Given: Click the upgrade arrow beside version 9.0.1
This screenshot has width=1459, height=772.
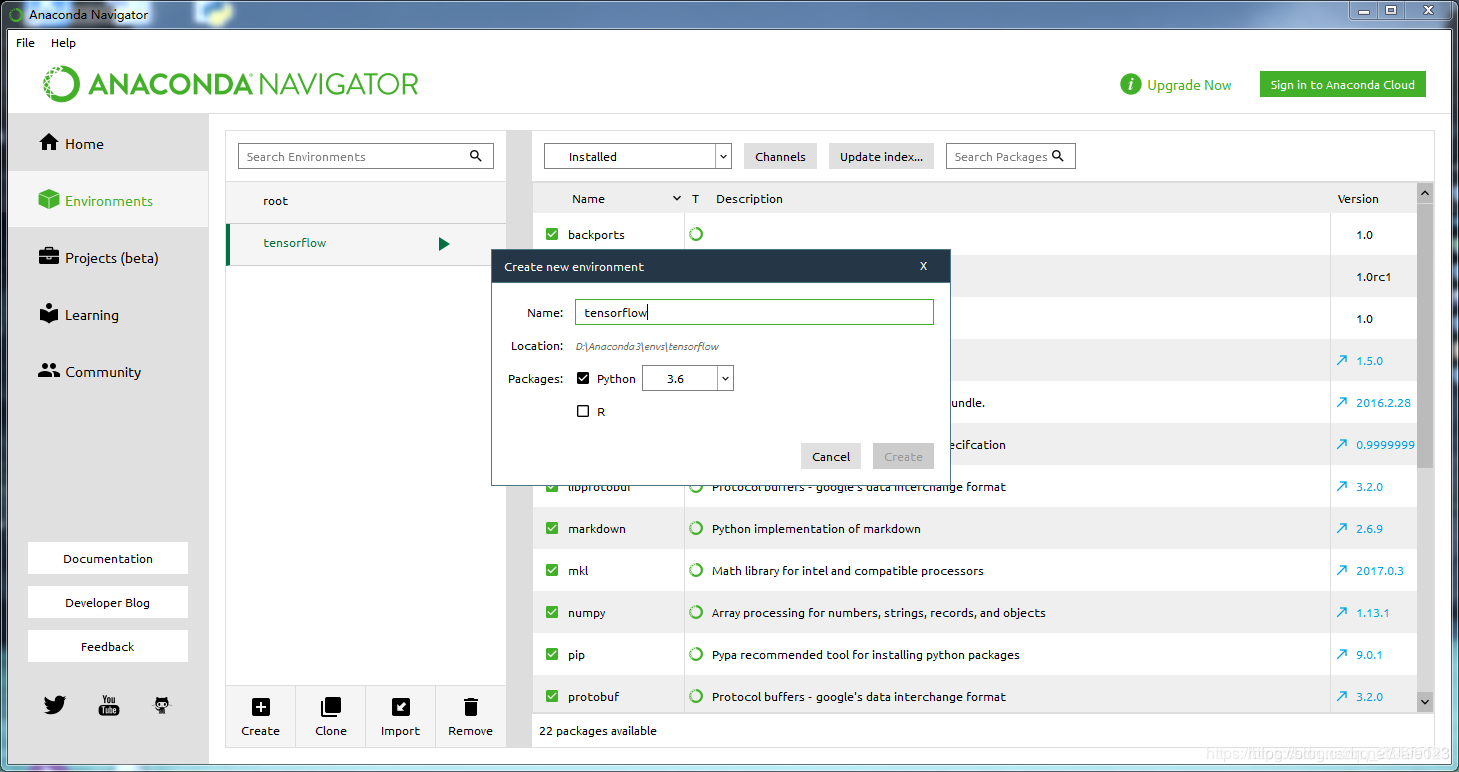Looking at the screenshot, I should pyautogui.click(x=1342, y=654).
